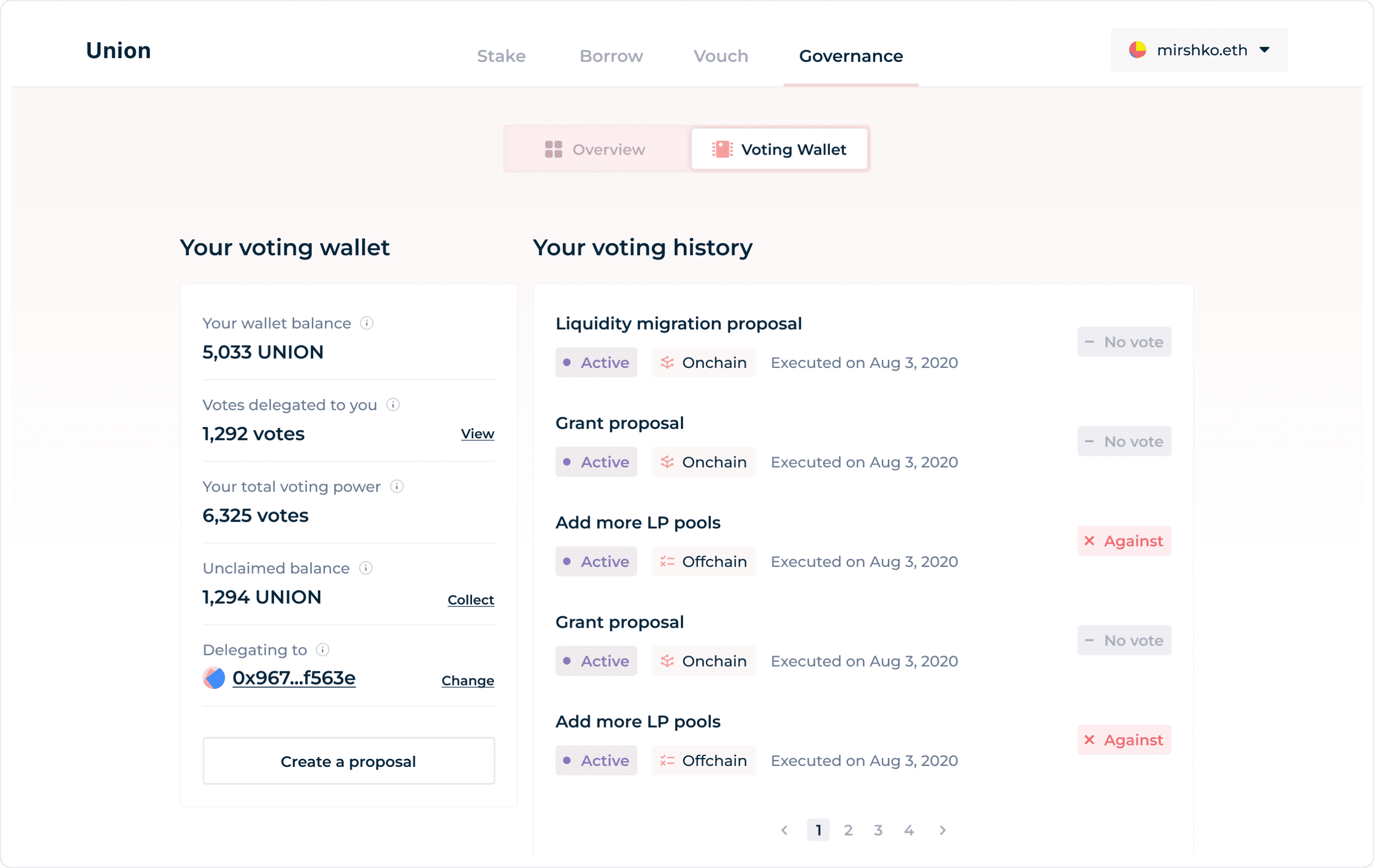Image resolution: width=1374 pixels, height=868 pixels.
Task: Jump to page 3 of voting history
Action: (878, 831)
